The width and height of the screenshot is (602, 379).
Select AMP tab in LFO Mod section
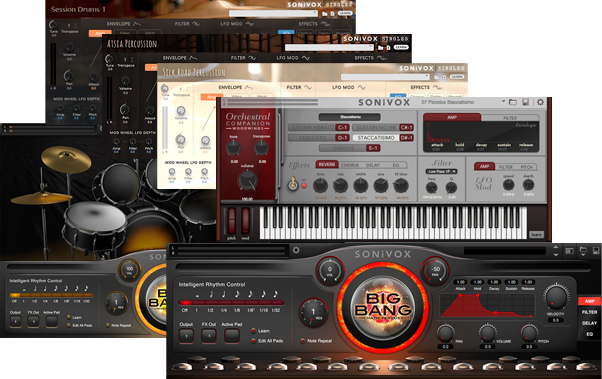(485, 166)
